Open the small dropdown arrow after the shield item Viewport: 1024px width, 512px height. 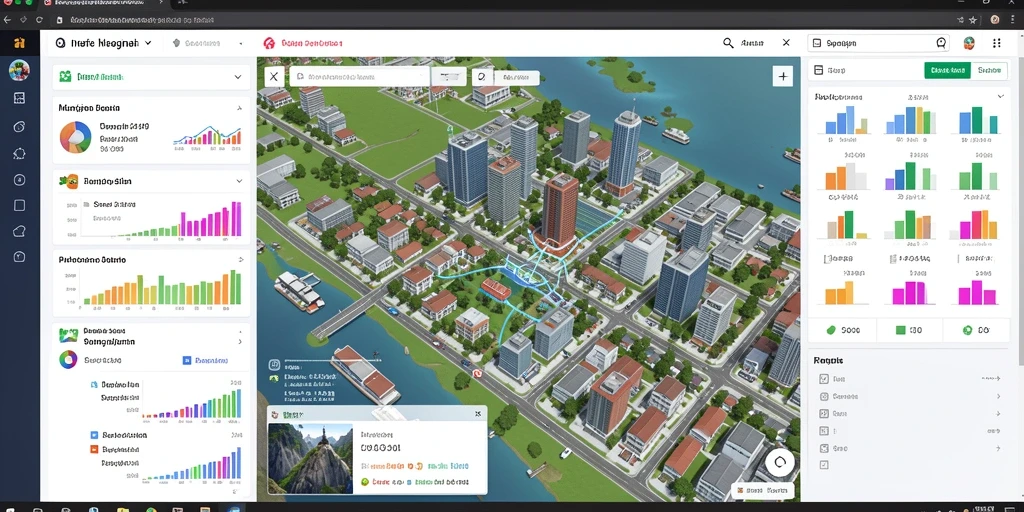coord(241,44)
